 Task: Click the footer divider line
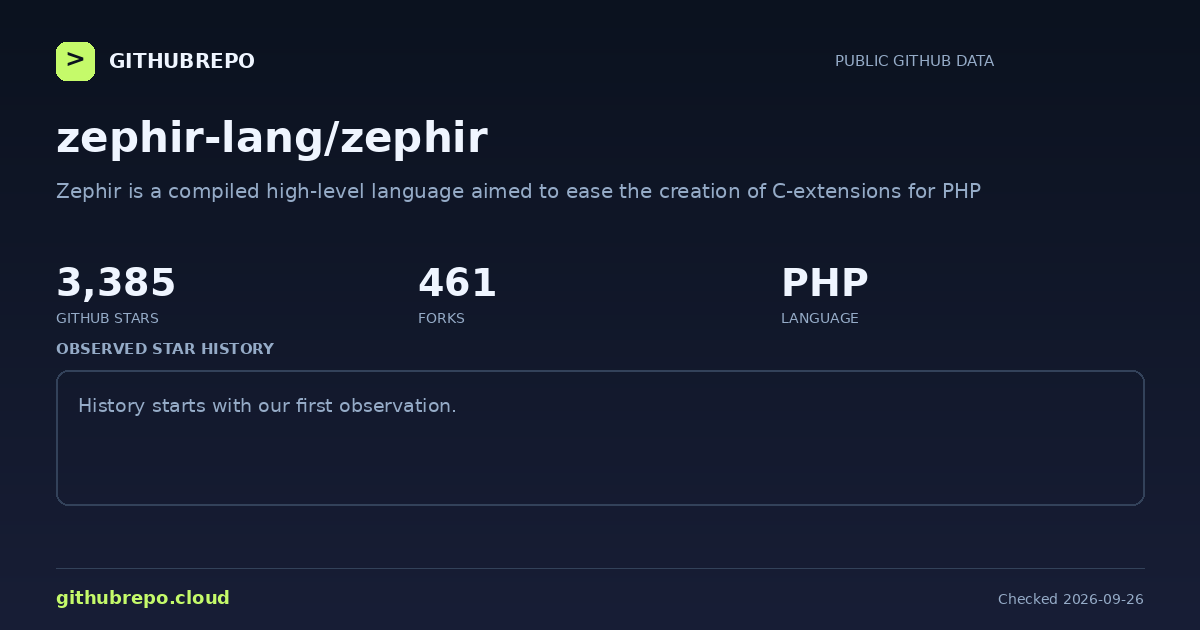pyautogui.click(x=600, y=568)
